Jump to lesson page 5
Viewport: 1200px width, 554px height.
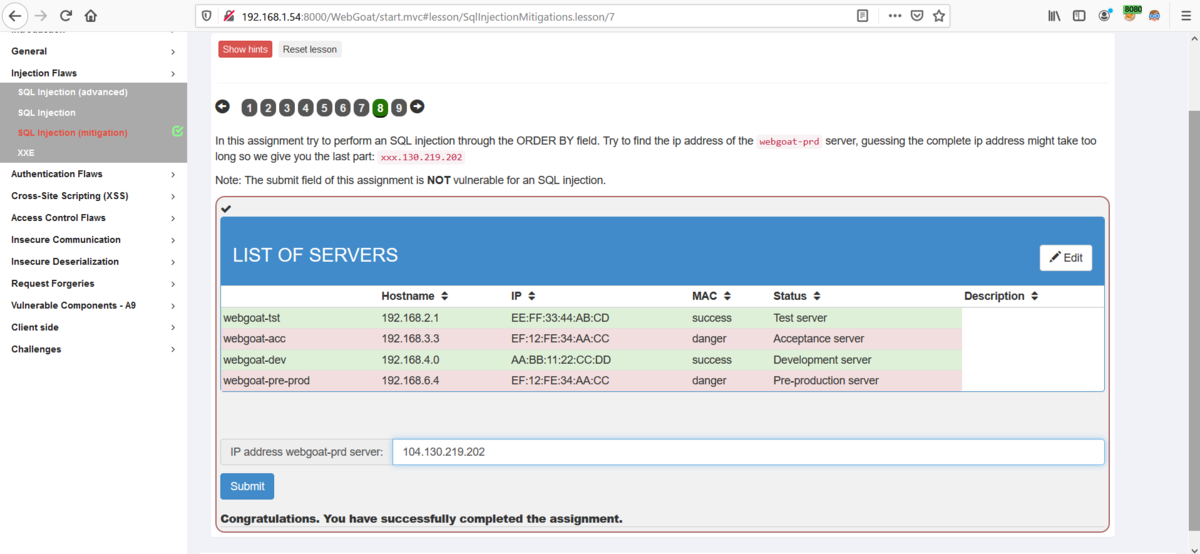click(x=324, y=108)
